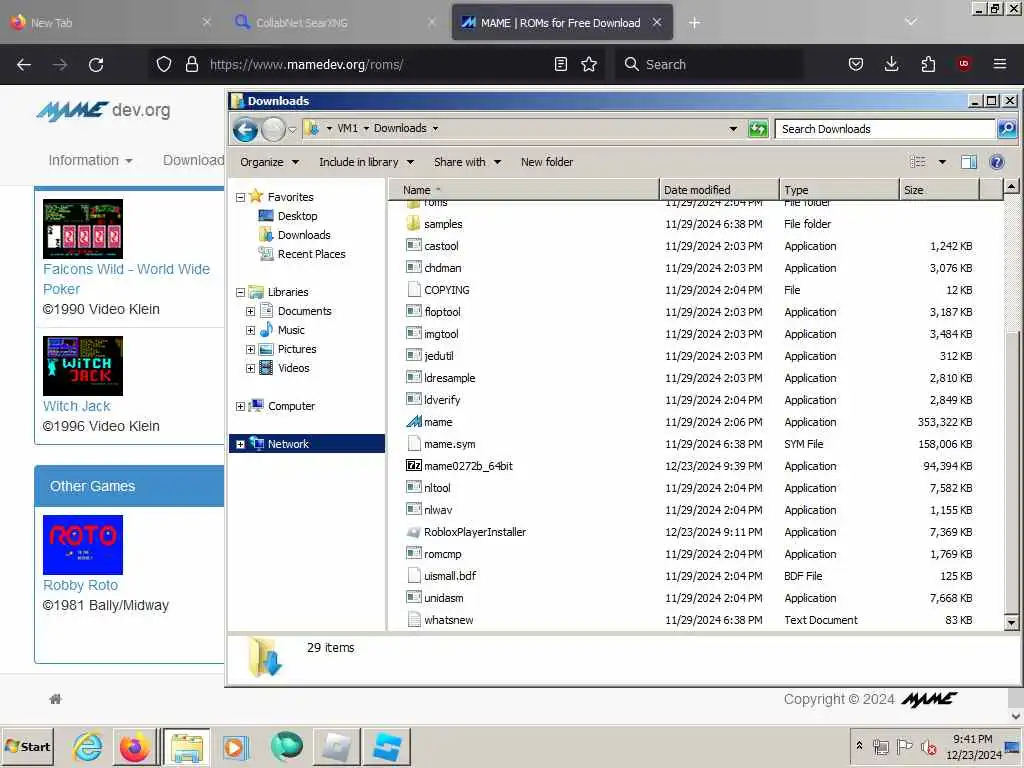Viewport: 1024px width, 768px height.
Task: Select Desktop under Favorites
Action: click(x=288, y=216)
